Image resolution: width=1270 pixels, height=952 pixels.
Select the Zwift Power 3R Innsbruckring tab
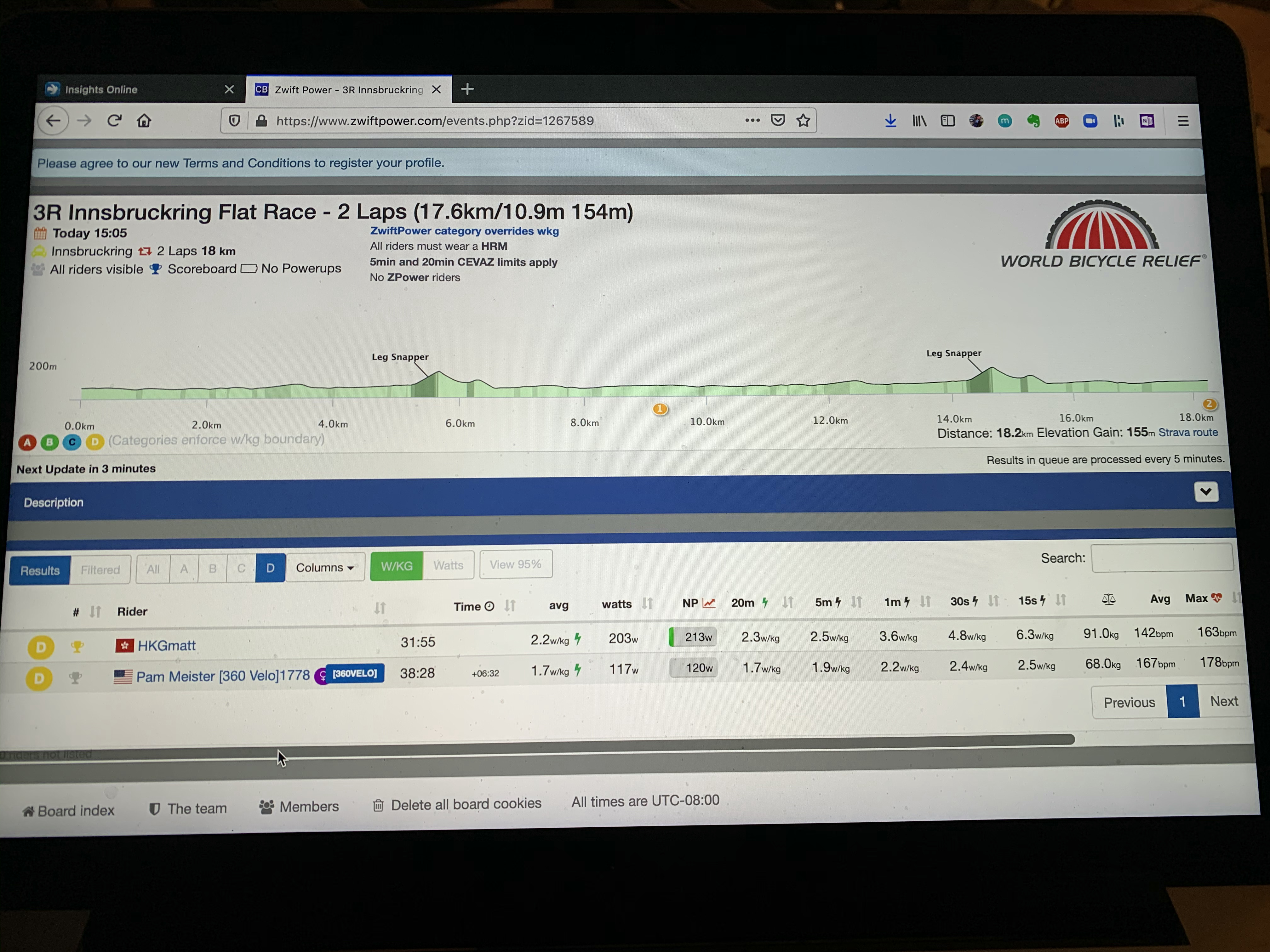pyautogui.click(x=348, y=89)
